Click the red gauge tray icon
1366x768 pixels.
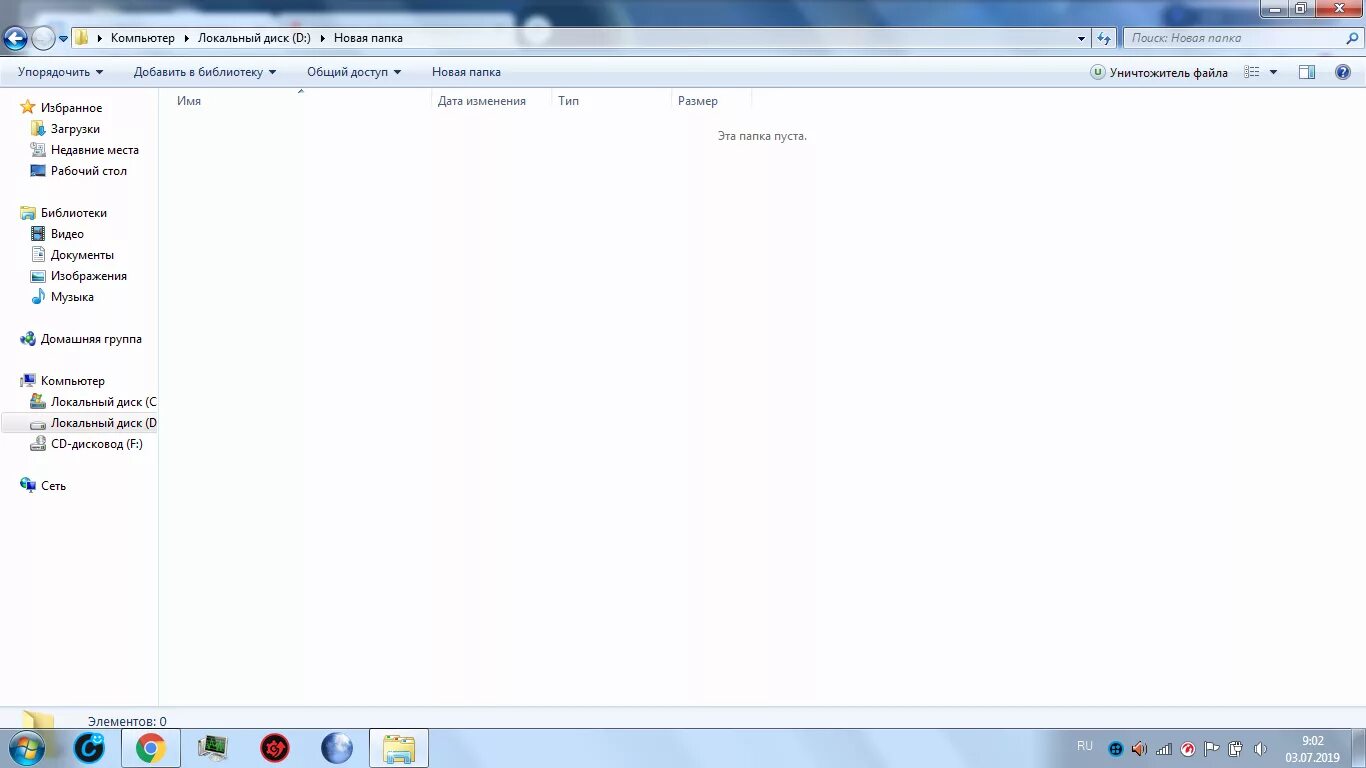[x=1188, y=749]
